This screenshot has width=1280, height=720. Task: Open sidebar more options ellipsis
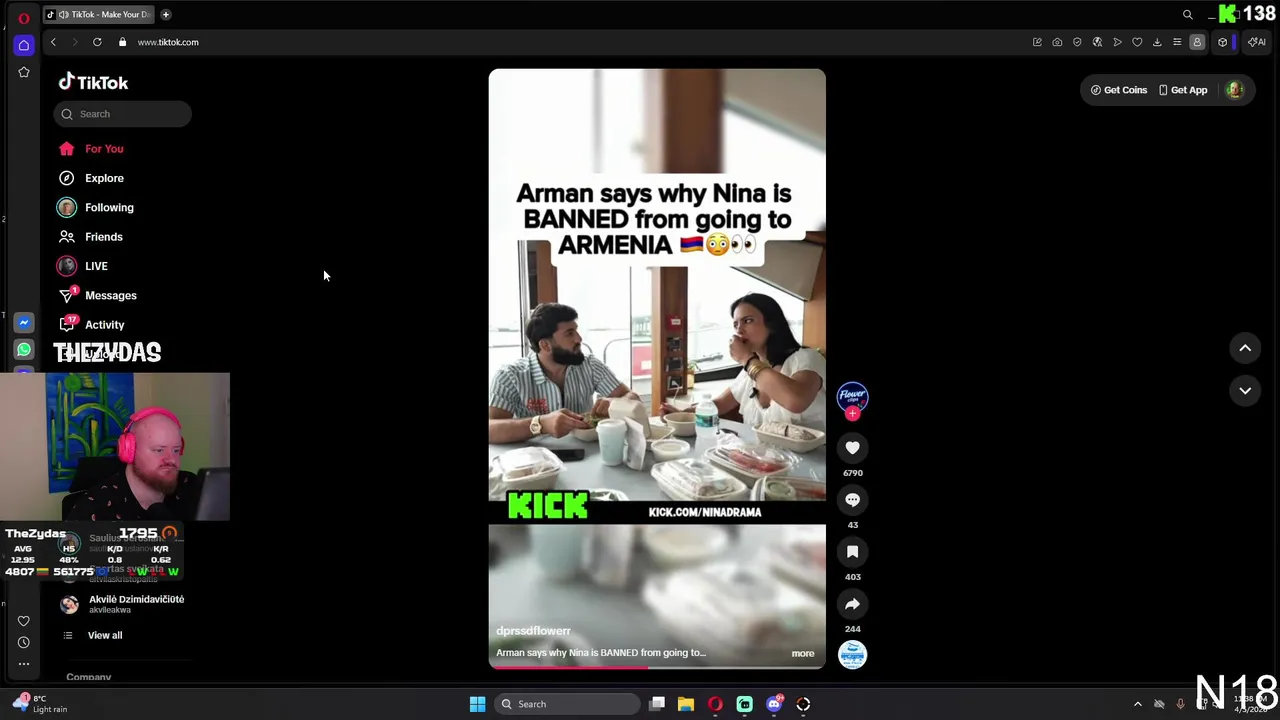(x=24, y=664)
